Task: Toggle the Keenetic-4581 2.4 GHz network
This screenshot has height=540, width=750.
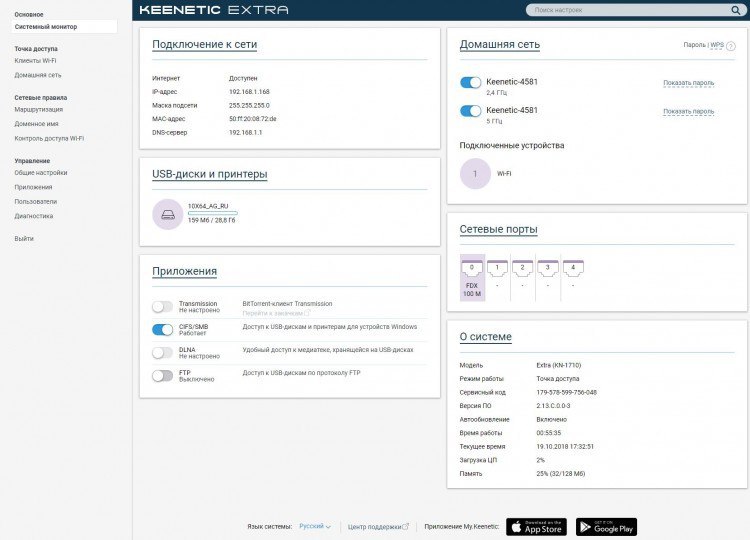Action: click(471, 82)
